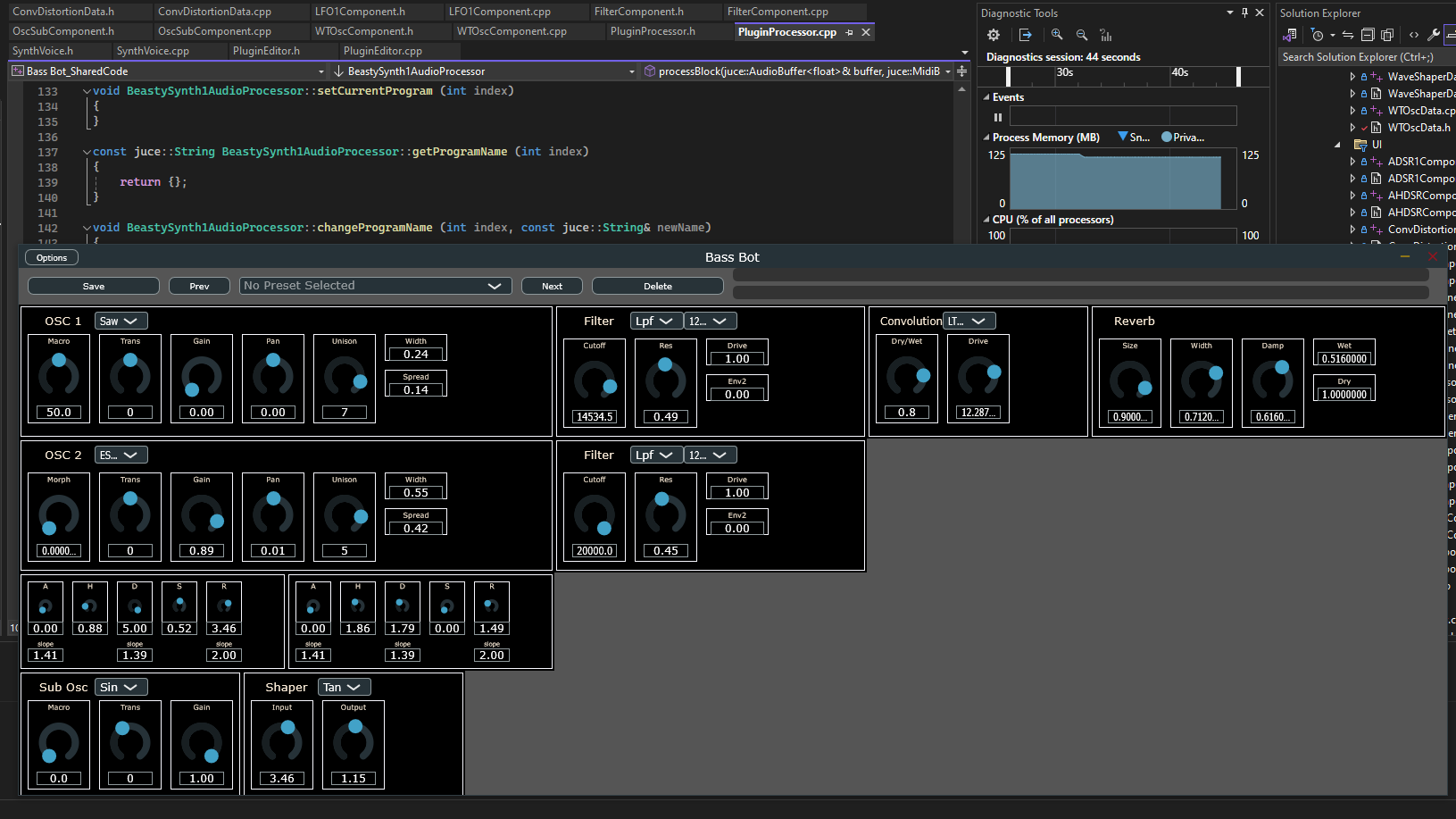This screenshot has height=819, width=1456.
Task: Click the code editor vertical scrollbar up arrow
Action: [961, 89]
